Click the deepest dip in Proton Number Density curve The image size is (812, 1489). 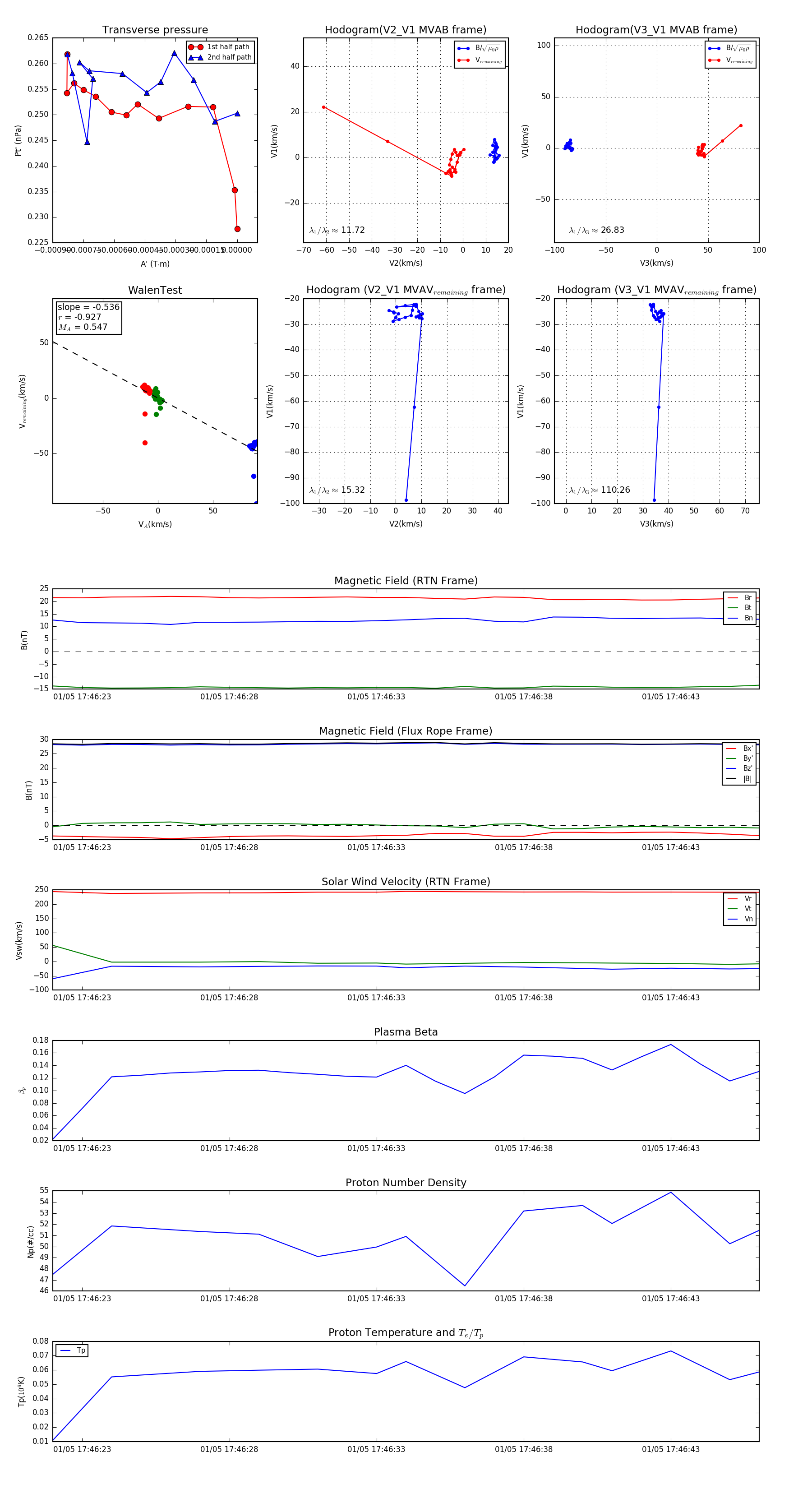point(465,1286)
